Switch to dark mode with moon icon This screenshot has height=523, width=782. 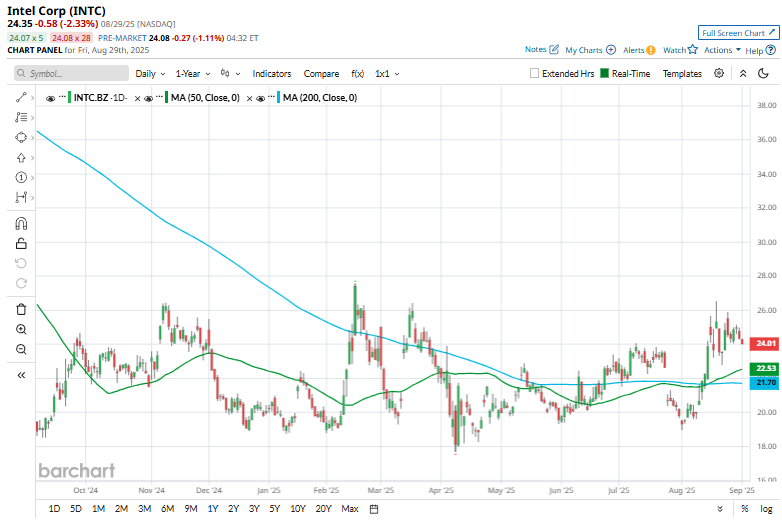point(763,73)
